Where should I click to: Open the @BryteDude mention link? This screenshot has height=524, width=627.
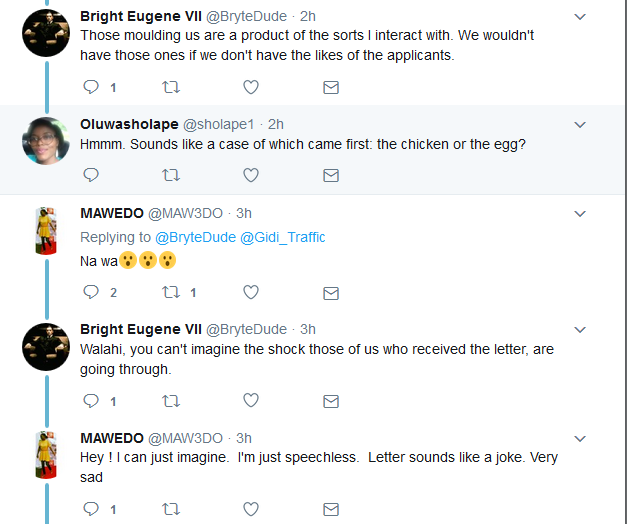tap(195, 237)
